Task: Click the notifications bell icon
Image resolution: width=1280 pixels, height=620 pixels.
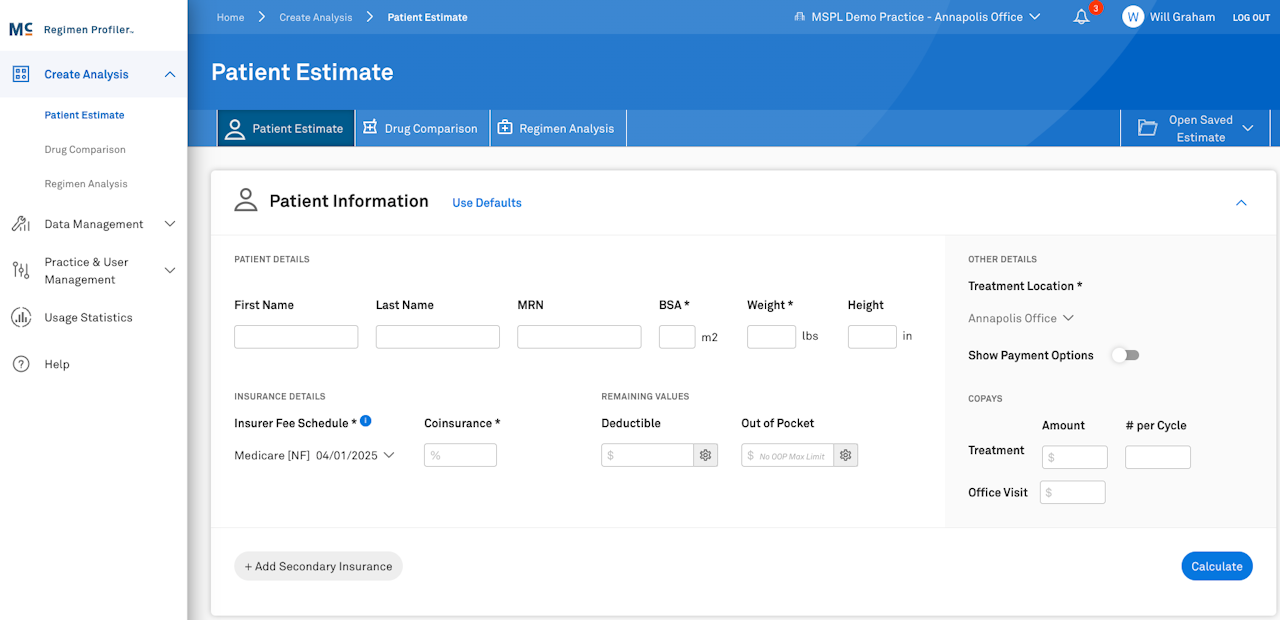Action: point(1081,17)
